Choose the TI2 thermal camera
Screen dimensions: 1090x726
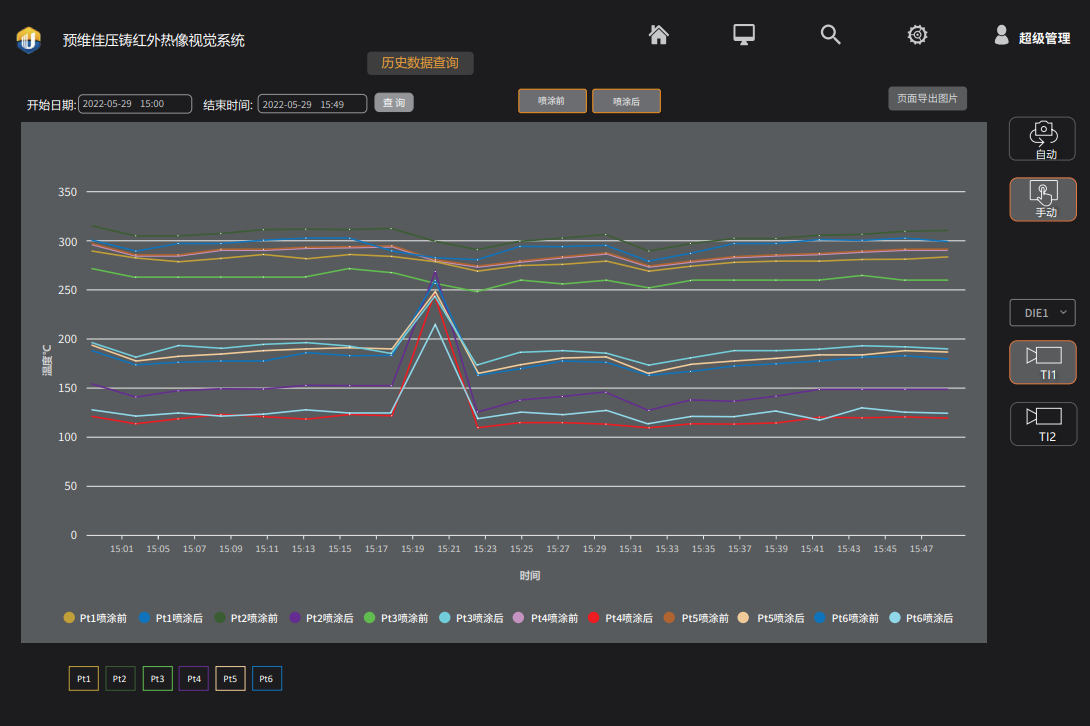1043,424
